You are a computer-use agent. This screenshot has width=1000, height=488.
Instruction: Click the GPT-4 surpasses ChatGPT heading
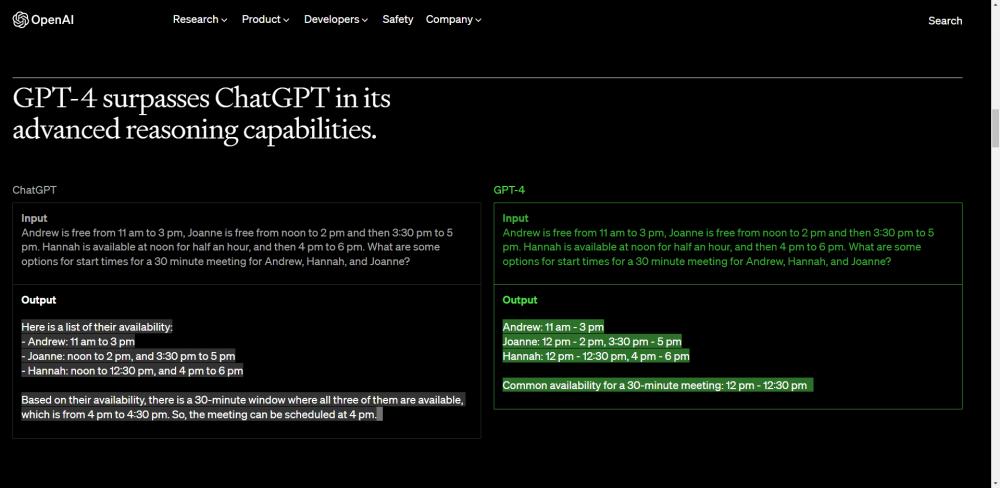click(x=202, y=114)
